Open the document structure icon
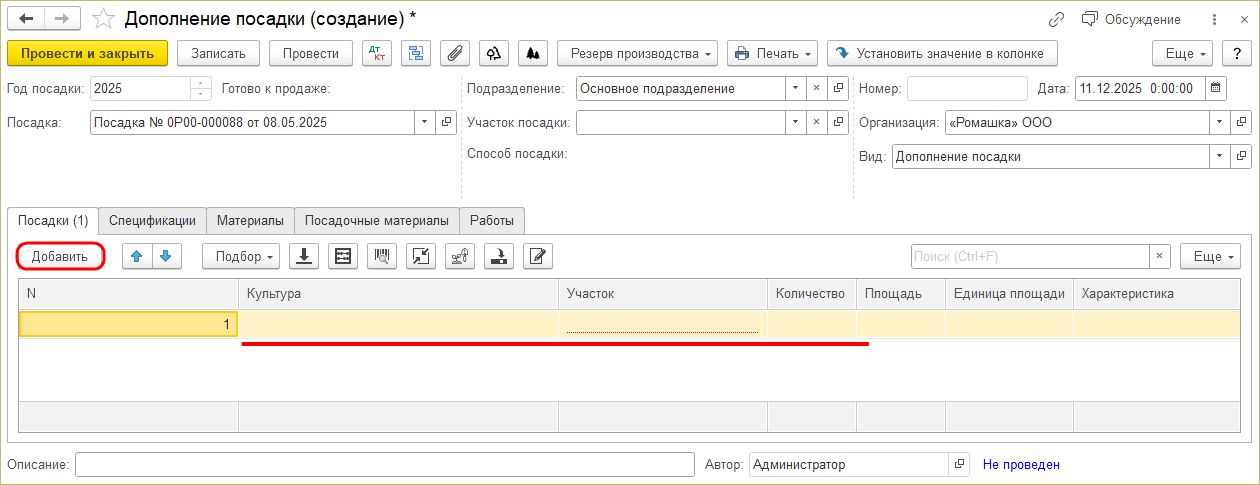 416,53
